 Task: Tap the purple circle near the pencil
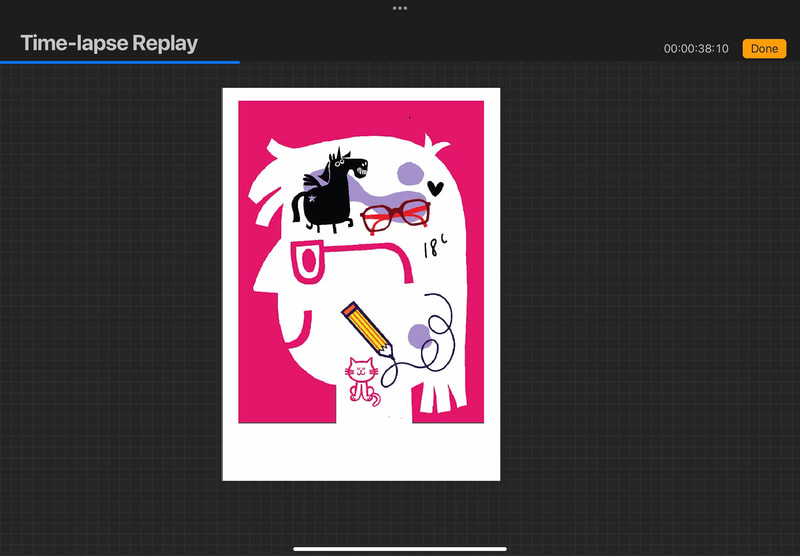pos(417,336)
